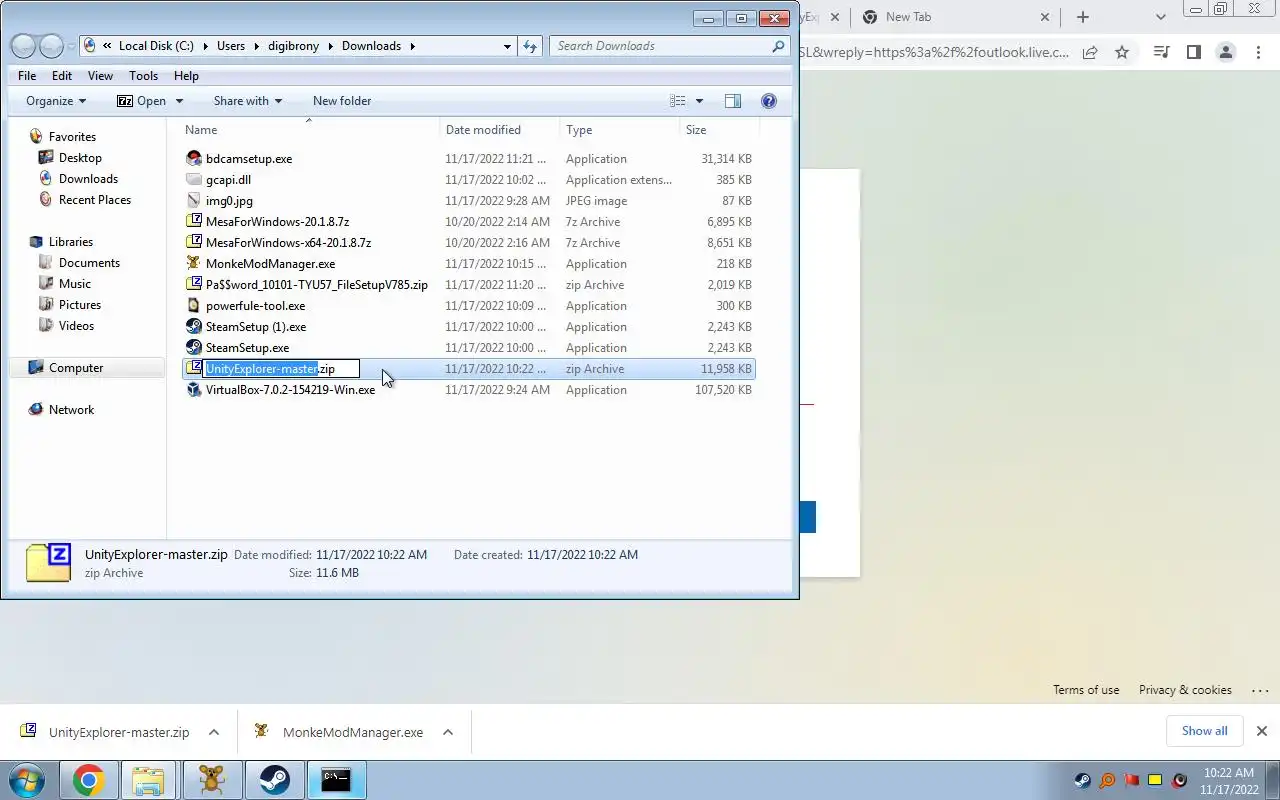Click Show all downloads button
The height and width of the screenshot is (800, 1280).
click(x=1204, y=731)
